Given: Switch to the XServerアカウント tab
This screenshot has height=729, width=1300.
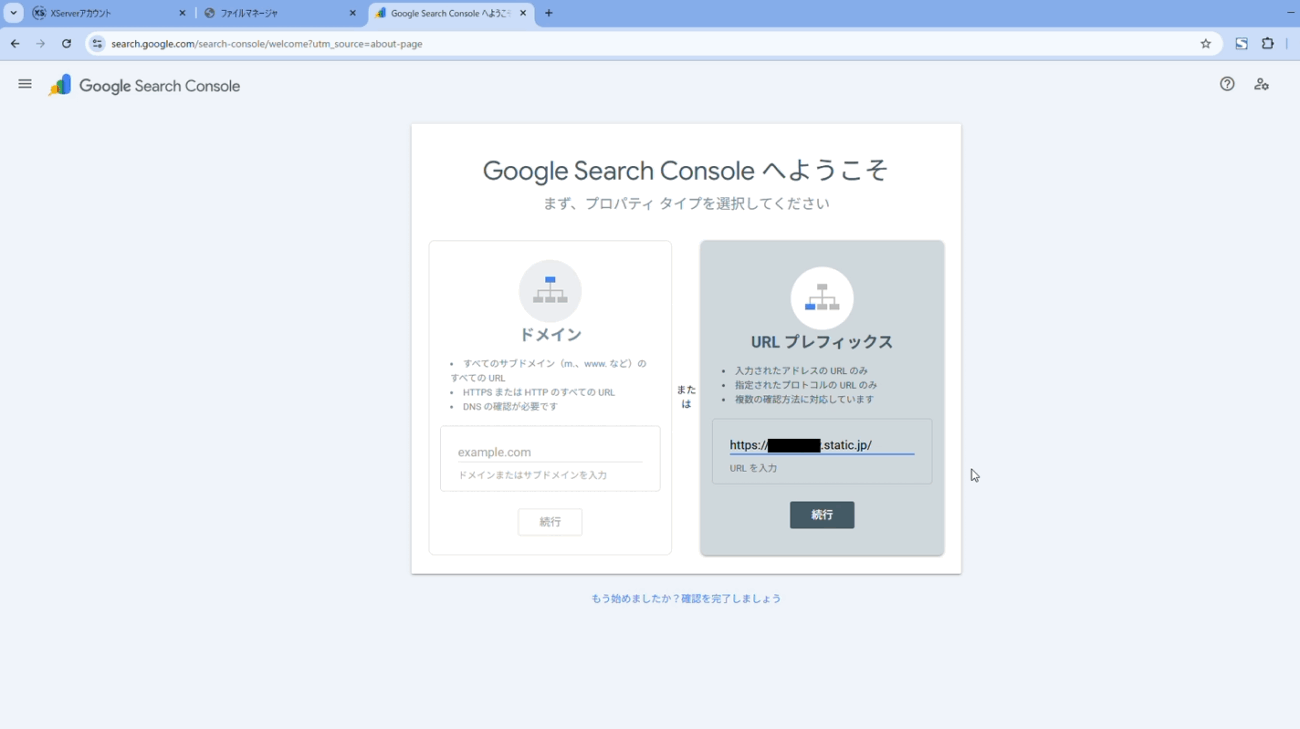Looking at the screenshot, I should (105, 13).
